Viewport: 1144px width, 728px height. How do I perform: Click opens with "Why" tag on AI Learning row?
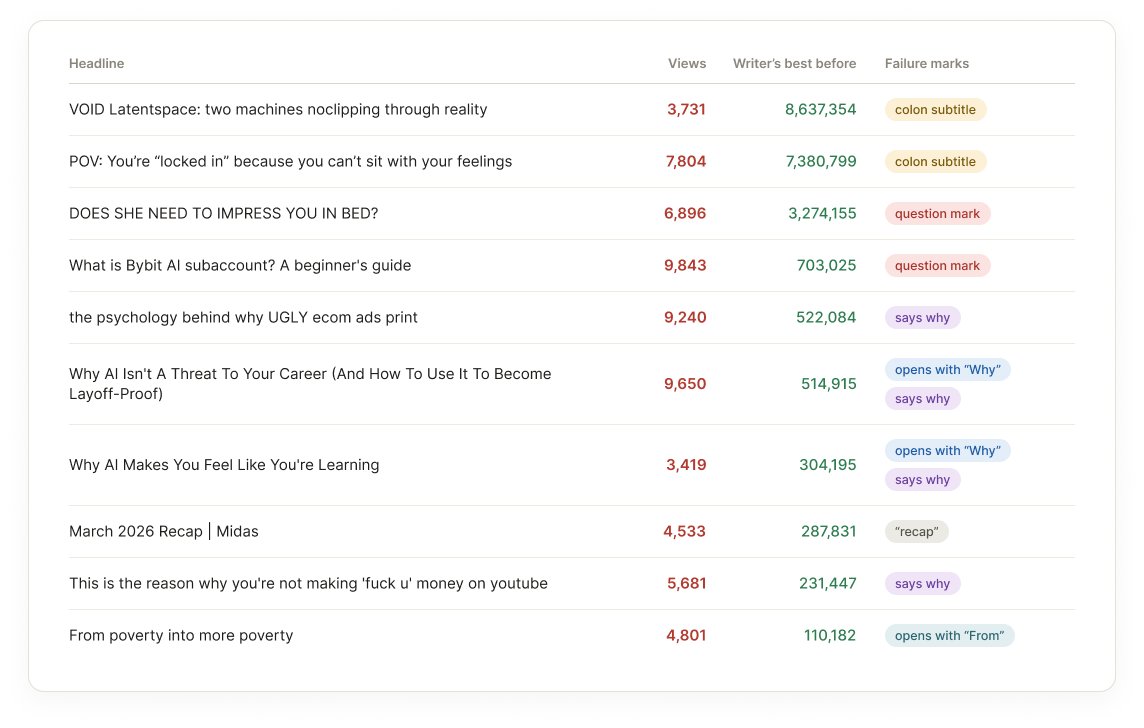(948, 450)
